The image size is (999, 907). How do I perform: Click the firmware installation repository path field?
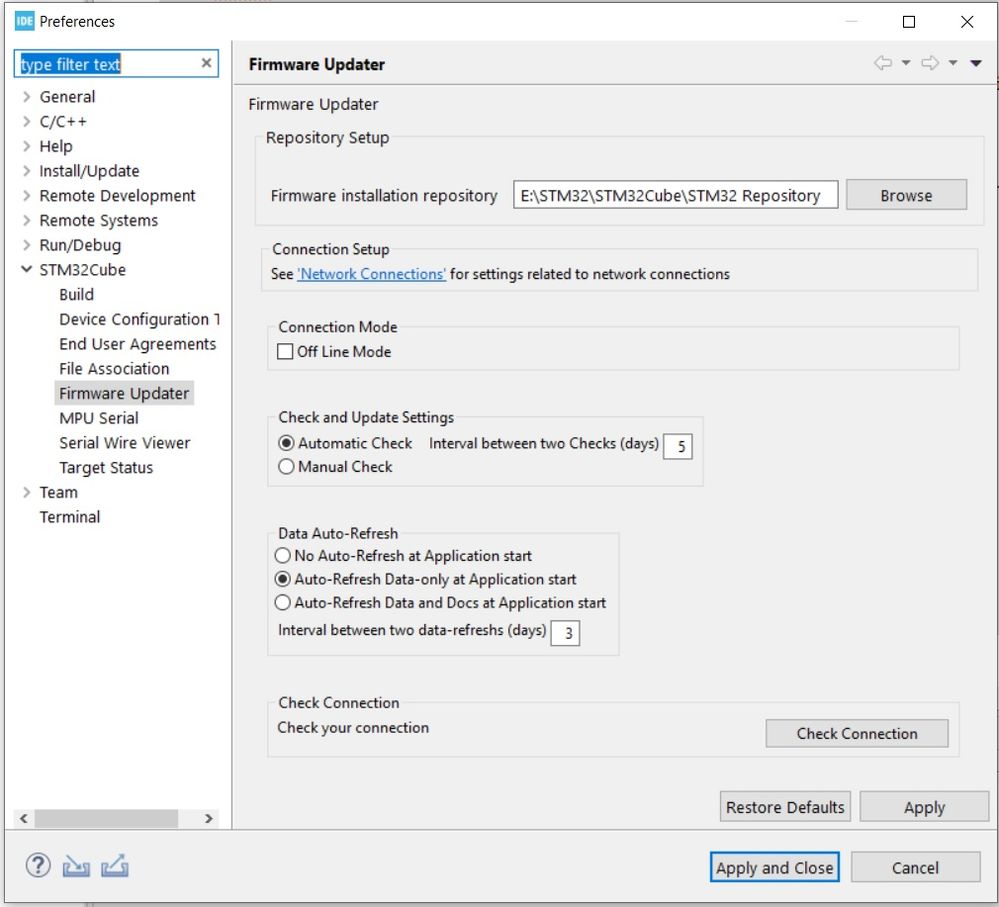pos(675,195)
